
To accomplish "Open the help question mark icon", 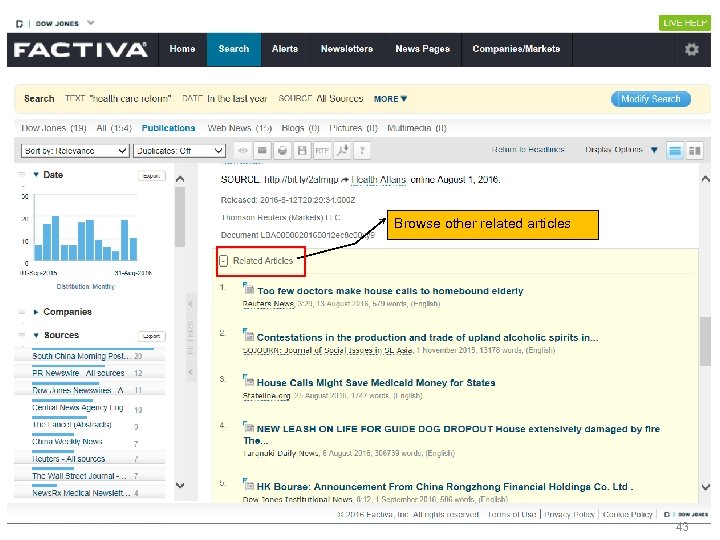I will tap(362, 151).
